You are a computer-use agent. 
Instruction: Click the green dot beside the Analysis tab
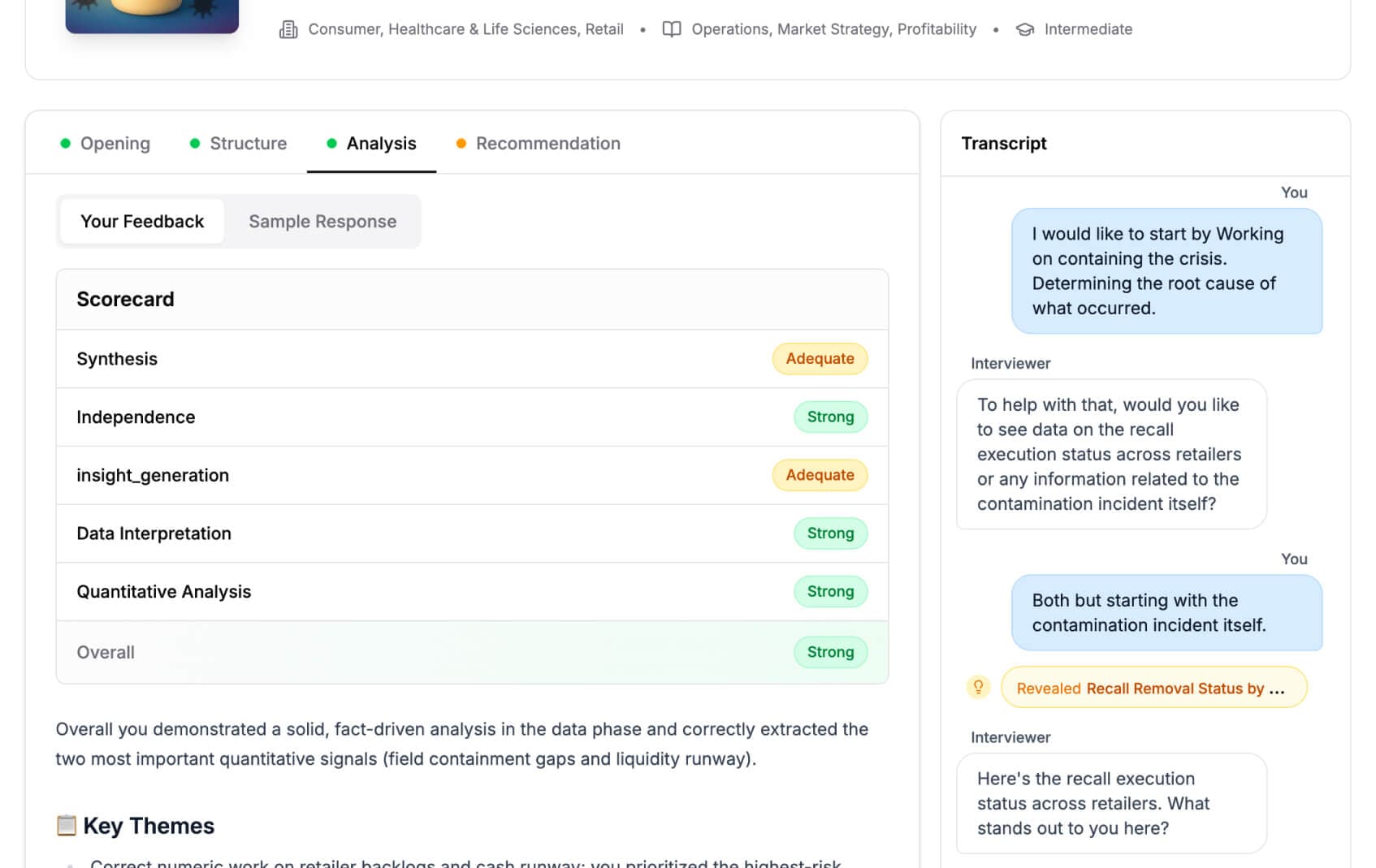(x=331, y=143)
